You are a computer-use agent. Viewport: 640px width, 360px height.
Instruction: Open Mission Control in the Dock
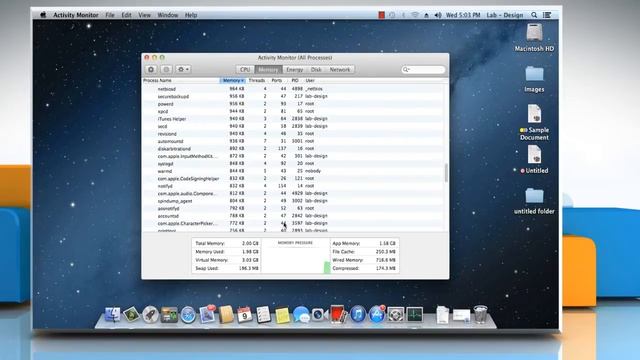pos(169,315)
